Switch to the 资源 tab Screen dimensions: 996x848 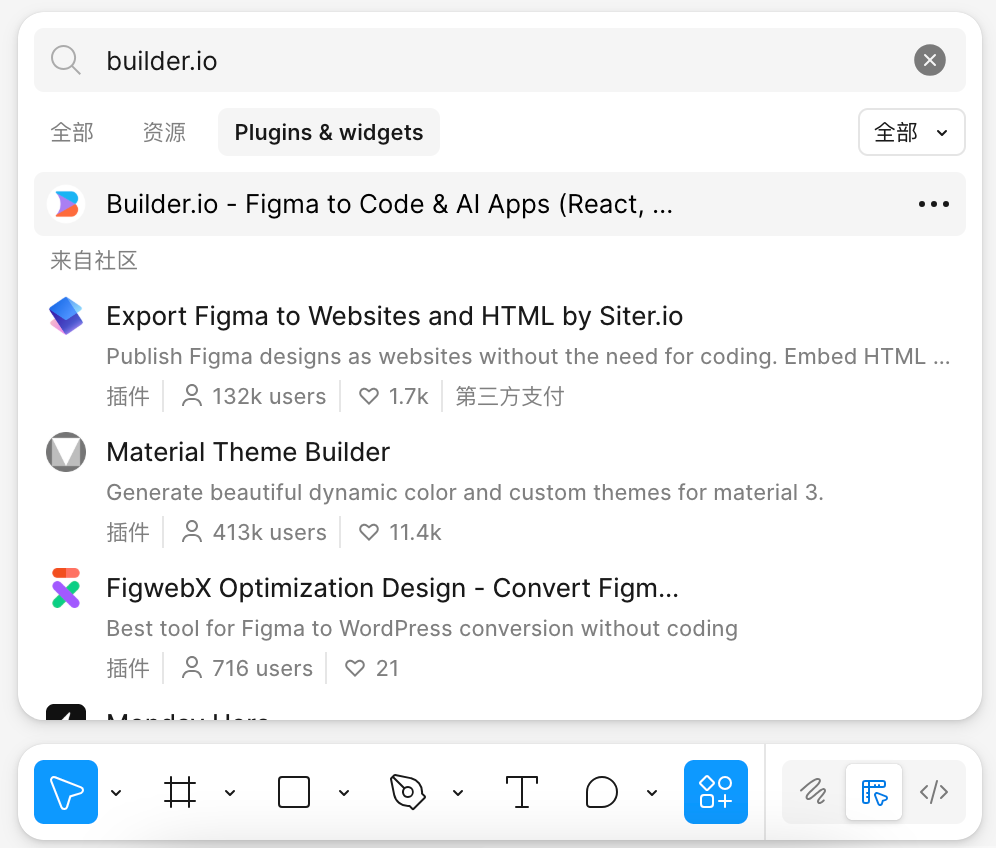[164, 132]
